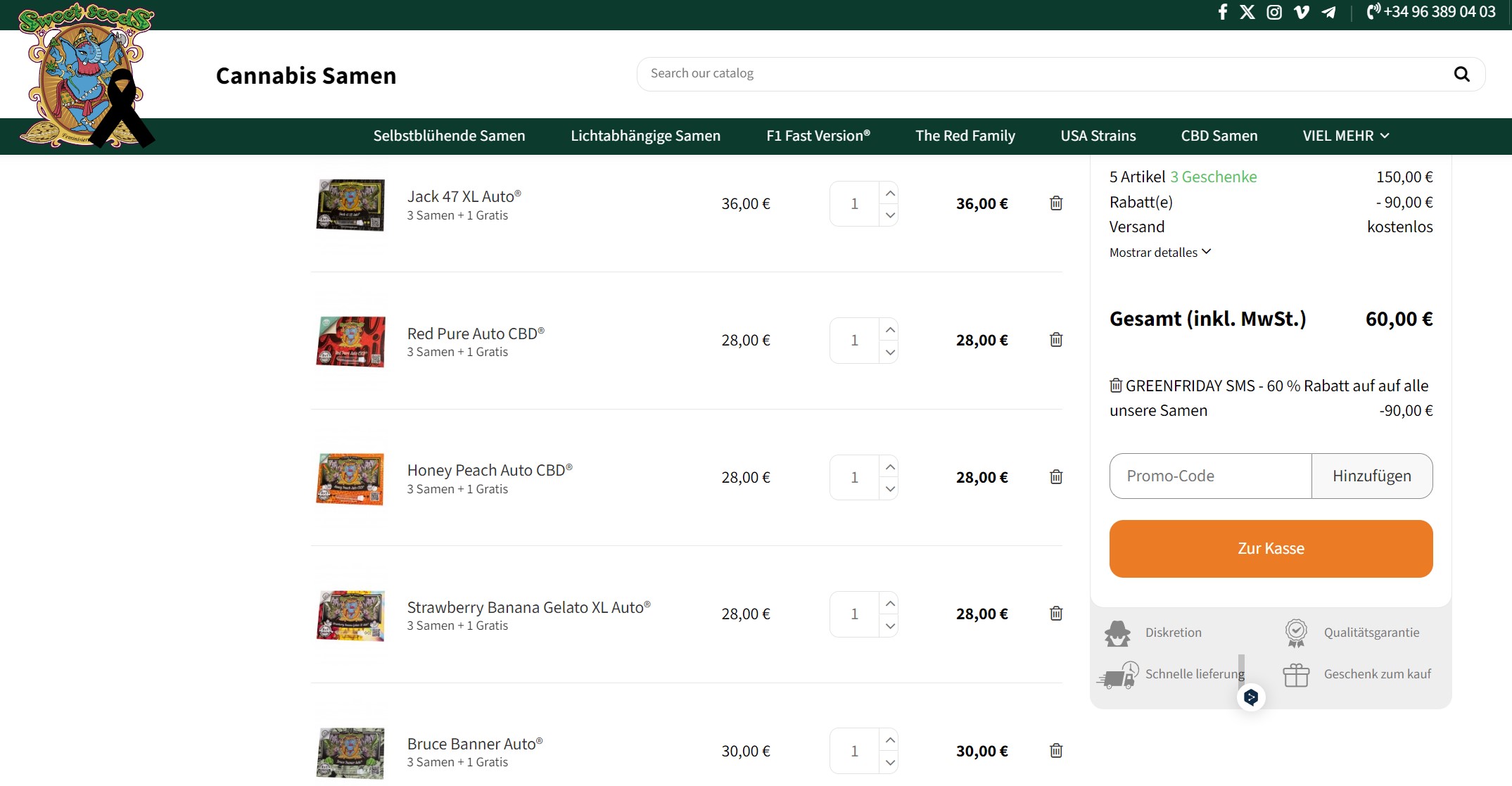Open the Jack 47 XL Auto product link
Viewport: 1512px width, 786px height.
[464, 196]
